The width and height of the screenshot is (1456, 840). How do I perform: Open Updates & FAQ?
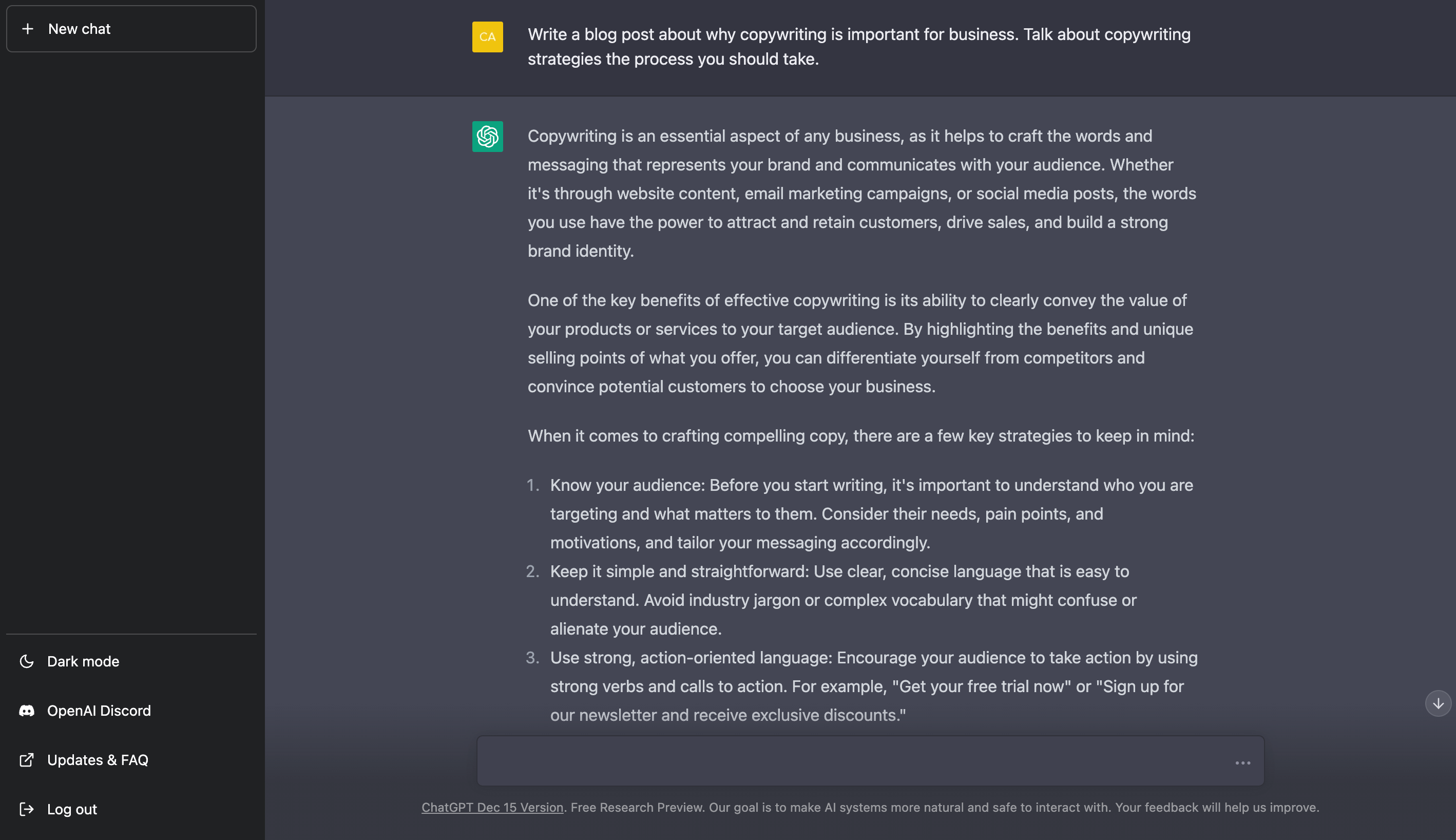tap(131, 760)
